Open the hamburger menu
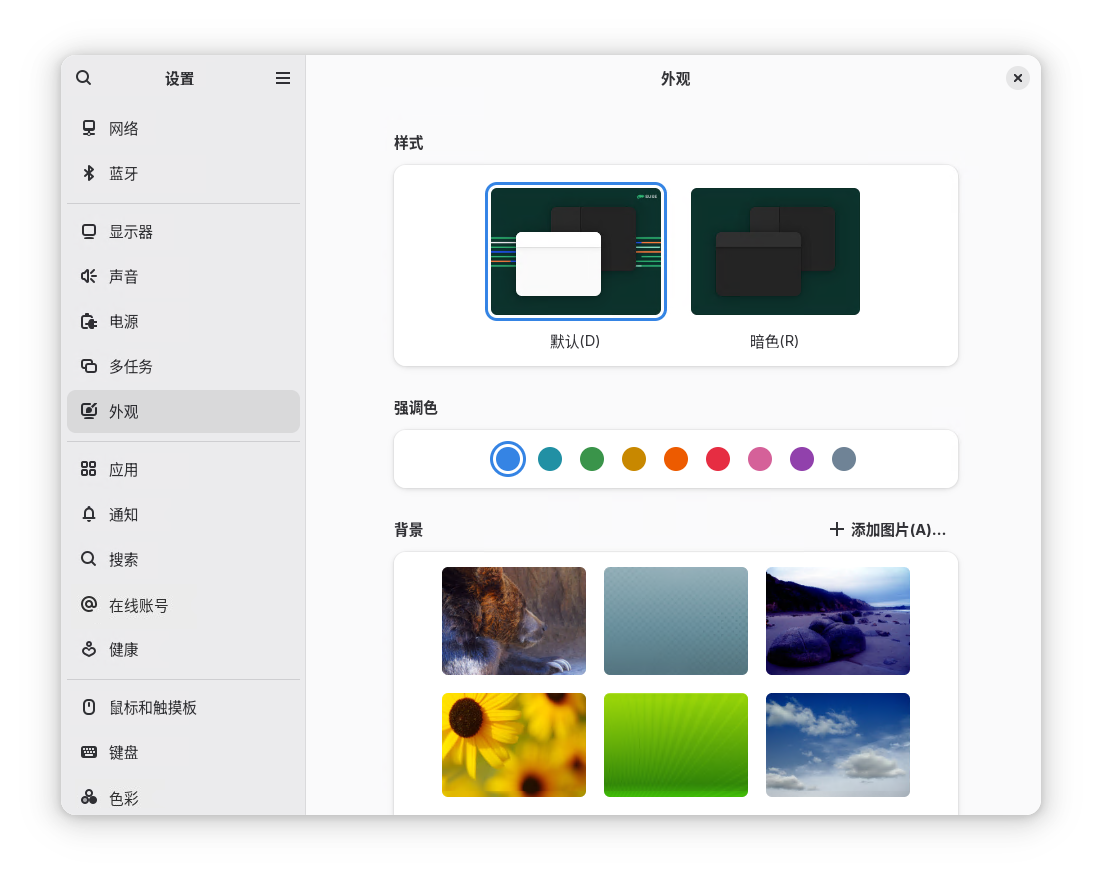1102x882 pixels. 283,78
